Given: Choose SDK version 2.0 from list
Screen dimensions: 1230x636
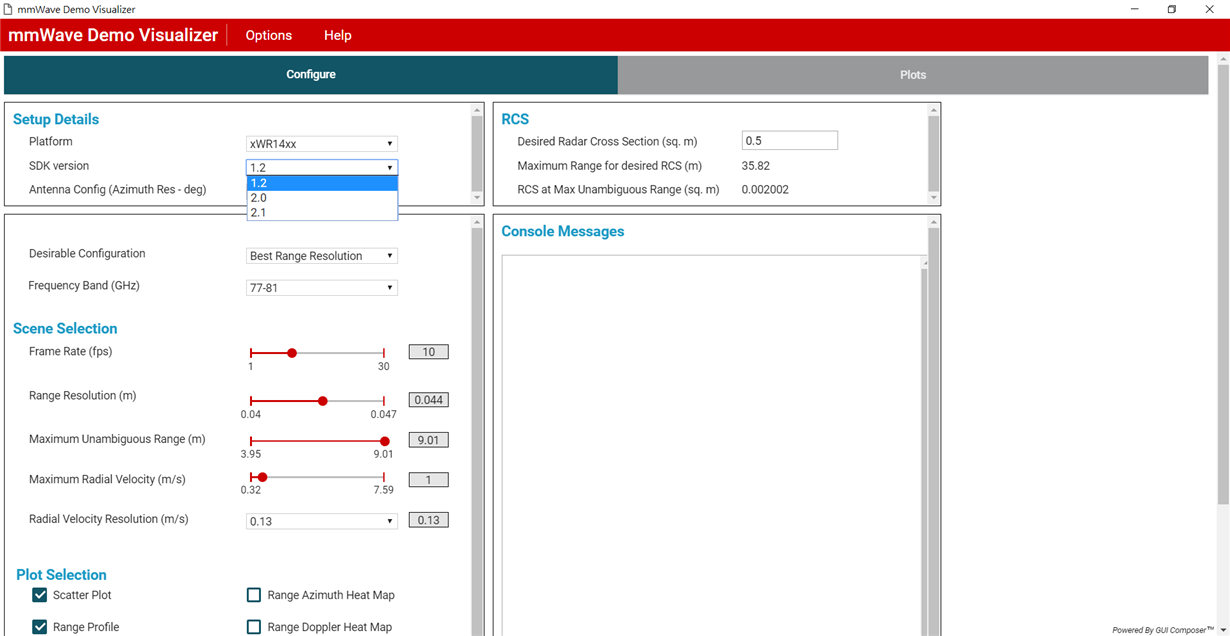Looking at the screenshot, I should click(322, 198).
